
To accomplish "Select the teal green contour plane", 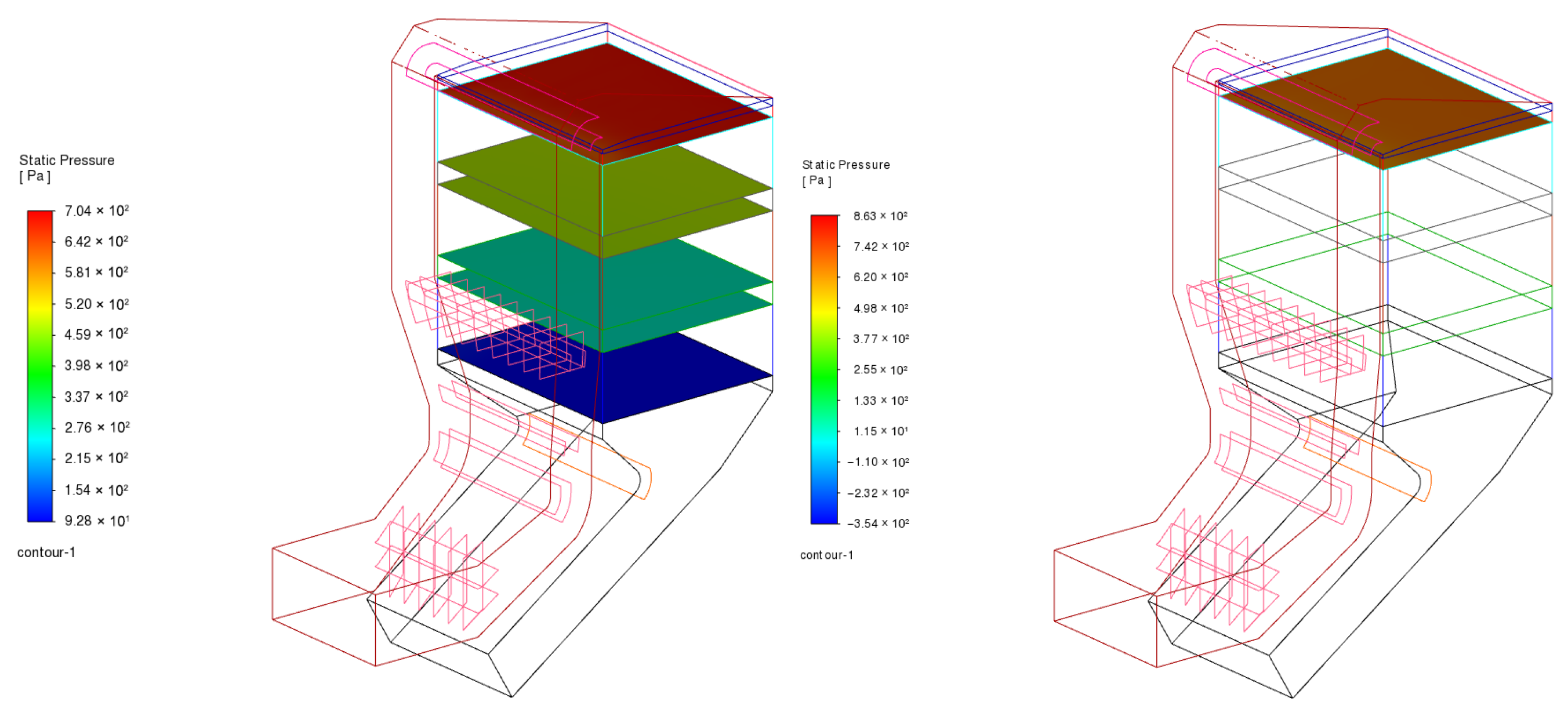I will [658, 274].
